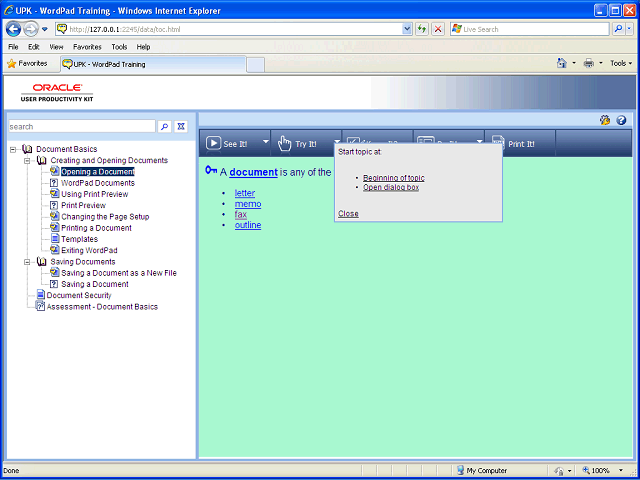Open the Tools menu in menu bar
Image resolution: width=640 pixels, height=480 pixels.
(119, 47)
